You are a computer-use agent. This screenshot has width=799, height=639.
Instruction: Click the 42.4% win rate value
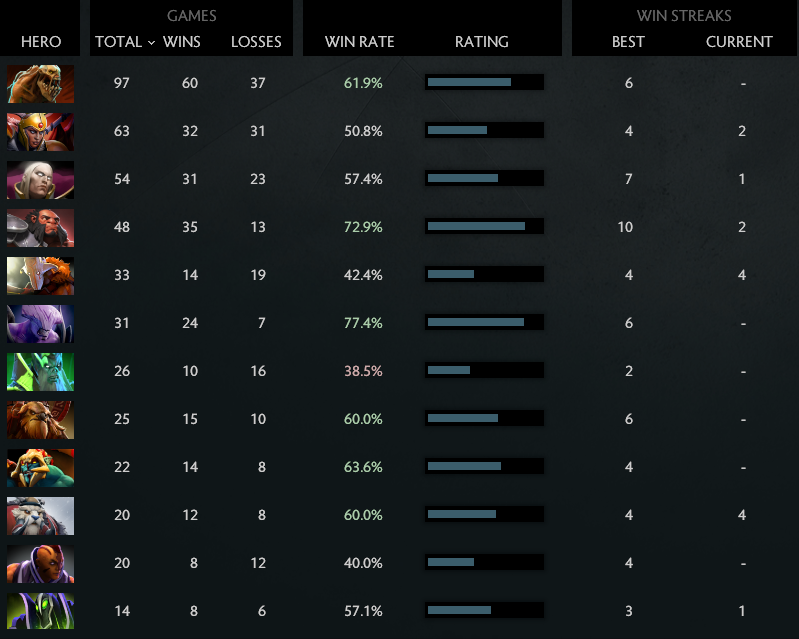[363, 275]
